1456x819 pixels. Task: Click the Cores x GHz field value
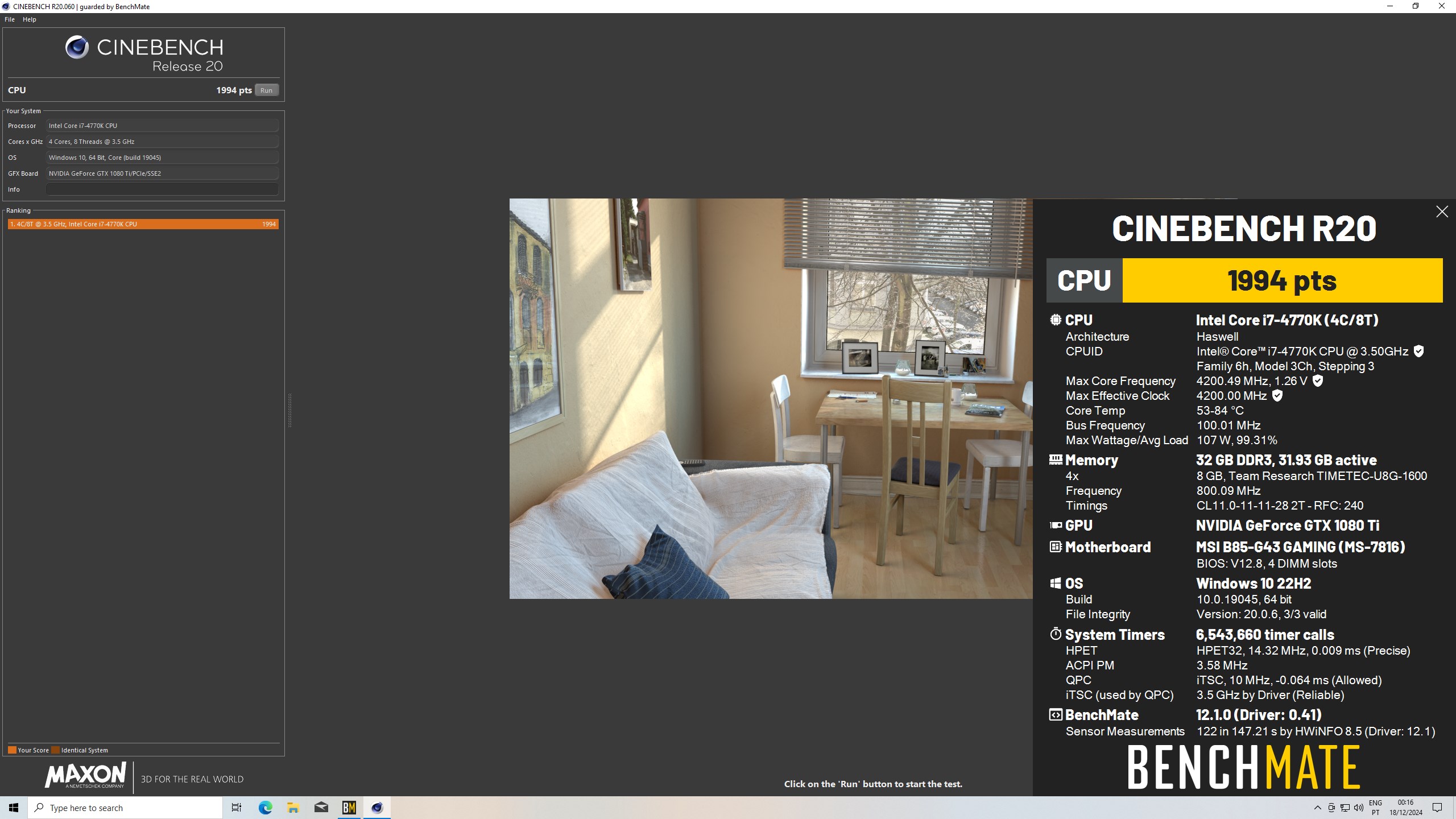click(162, 142)
